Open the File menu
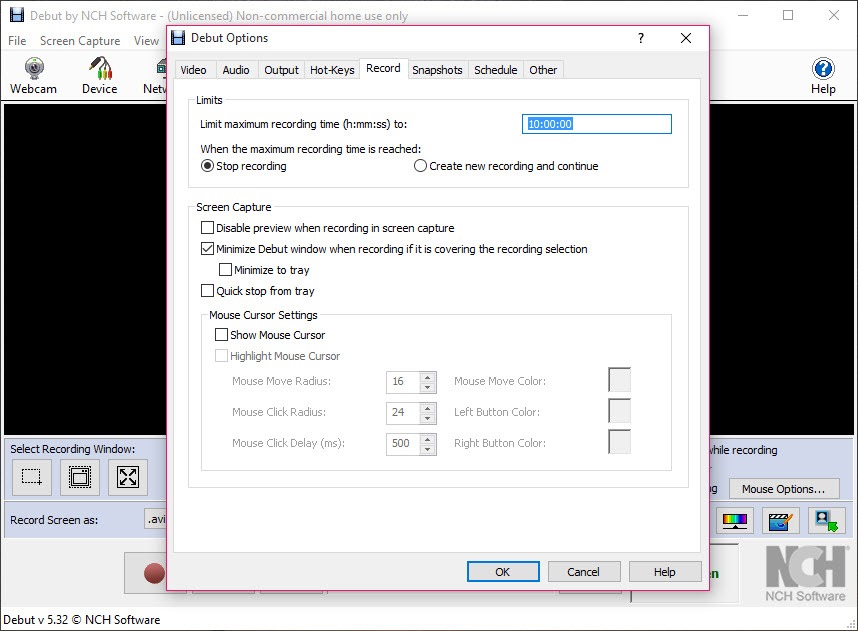 pyautogui.click(x=17, y=40)
